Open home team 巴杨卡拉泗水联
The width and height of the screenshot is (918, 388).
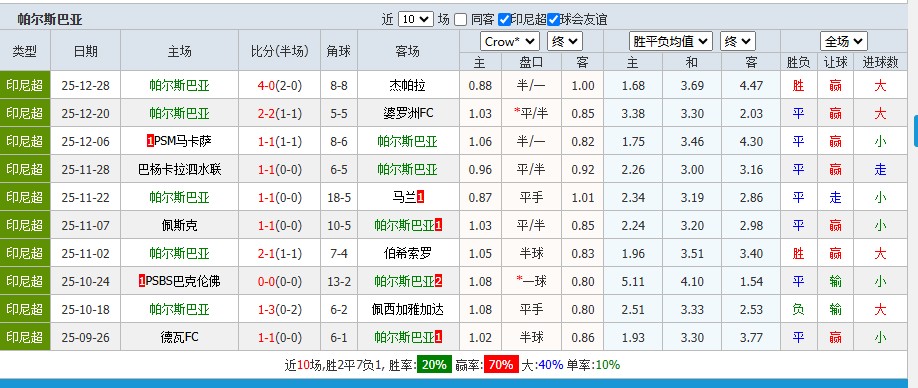coord(179,169)
